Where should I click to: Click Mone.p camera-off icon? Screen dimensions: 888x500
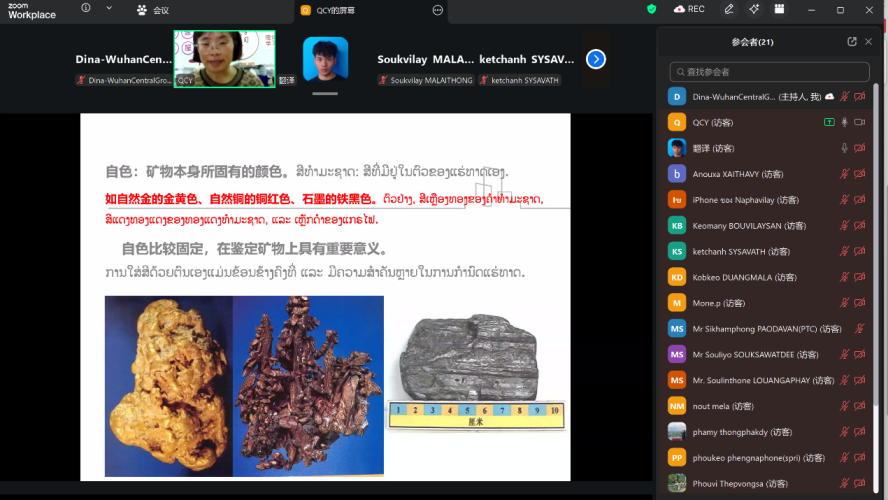pos(860,303)
